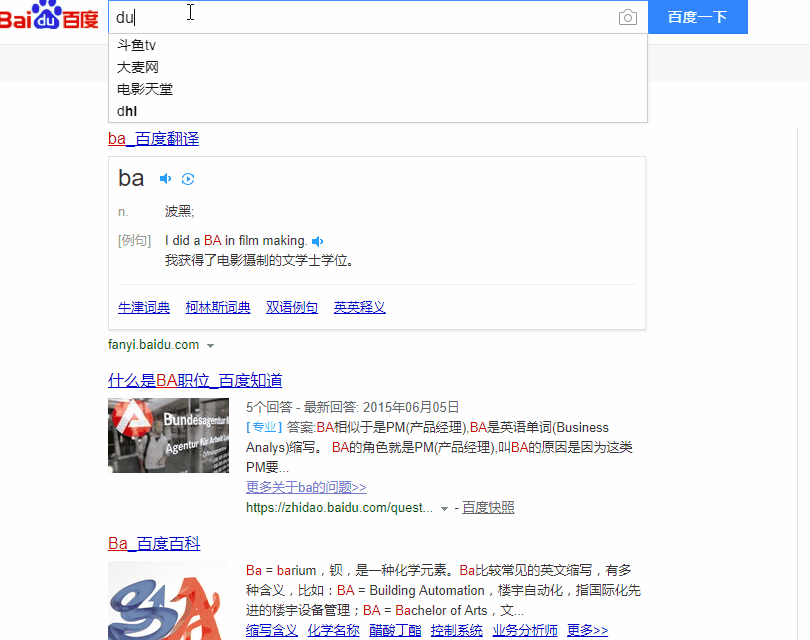Image resolution: width=810 pixels, height=640 pixels.
Task: Select suggestion 电影天堂
Action: [x=378, y=89]
